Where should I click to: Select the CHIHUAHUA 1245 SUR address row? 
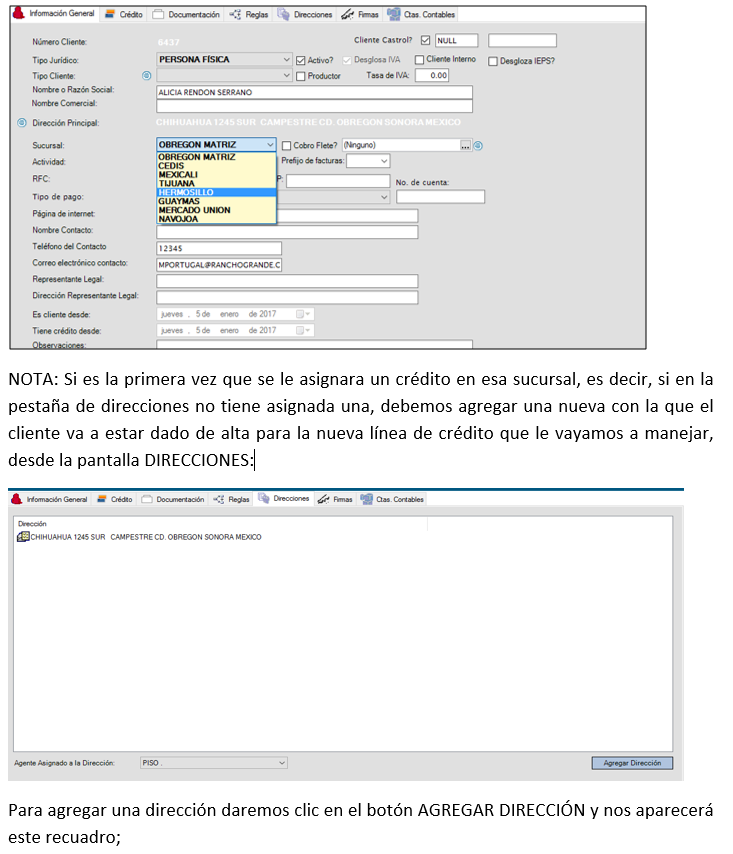(x=139, y=537)
